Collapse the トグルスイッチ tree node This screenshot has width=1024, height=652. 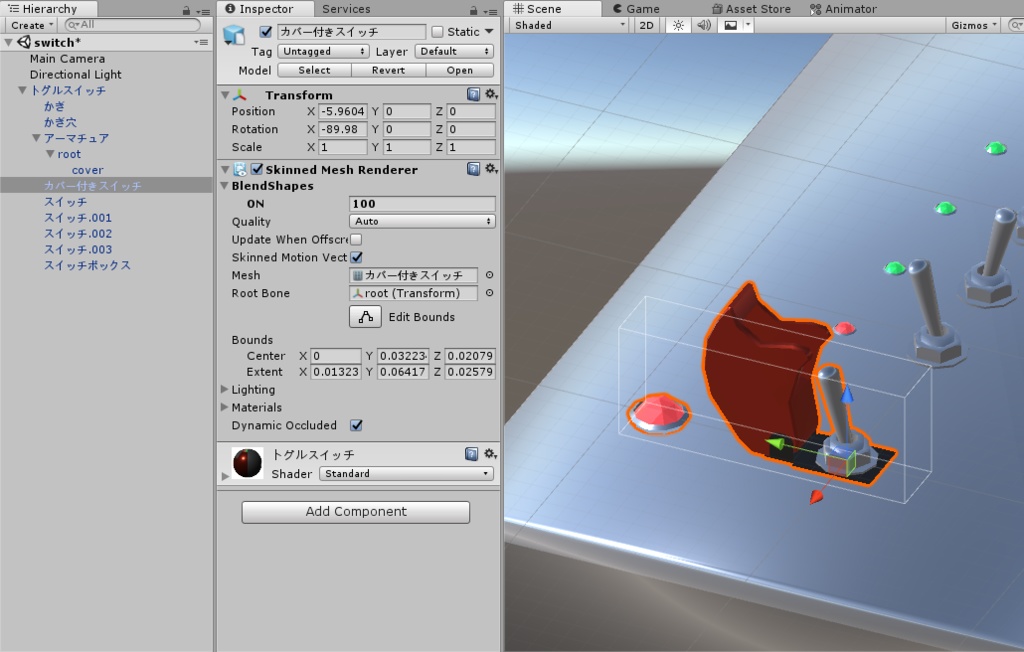tap(22, 90)
